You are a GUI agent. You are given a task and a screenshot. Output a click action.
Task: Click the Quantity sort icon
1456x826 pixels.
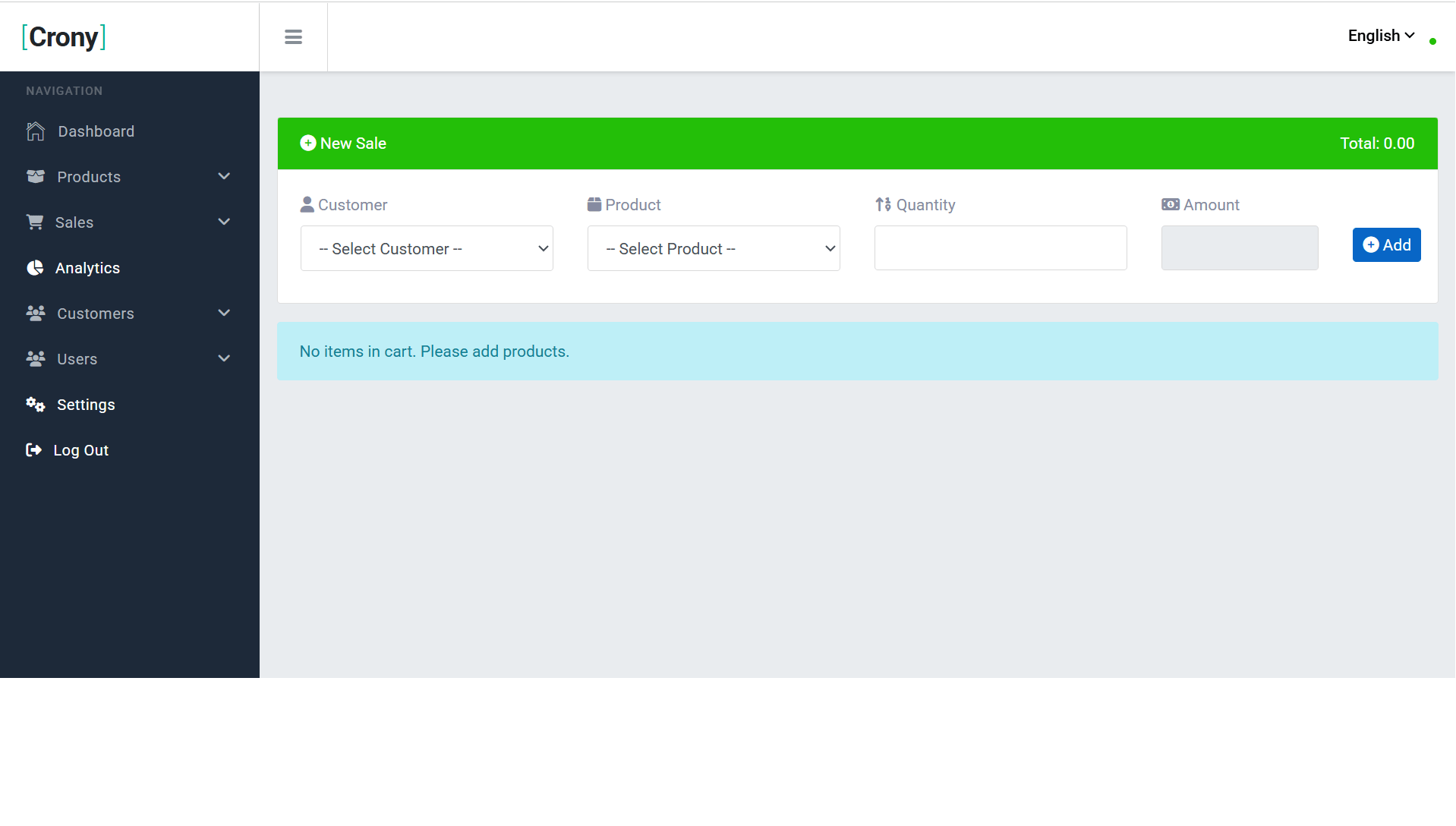[884, 204]
